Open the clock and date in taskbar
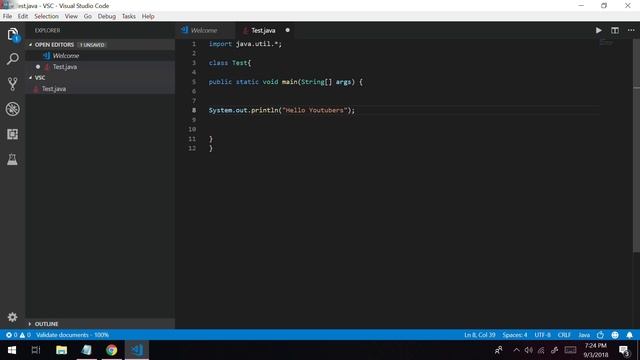This screenshot has height=360, width=640. [596, 350]
